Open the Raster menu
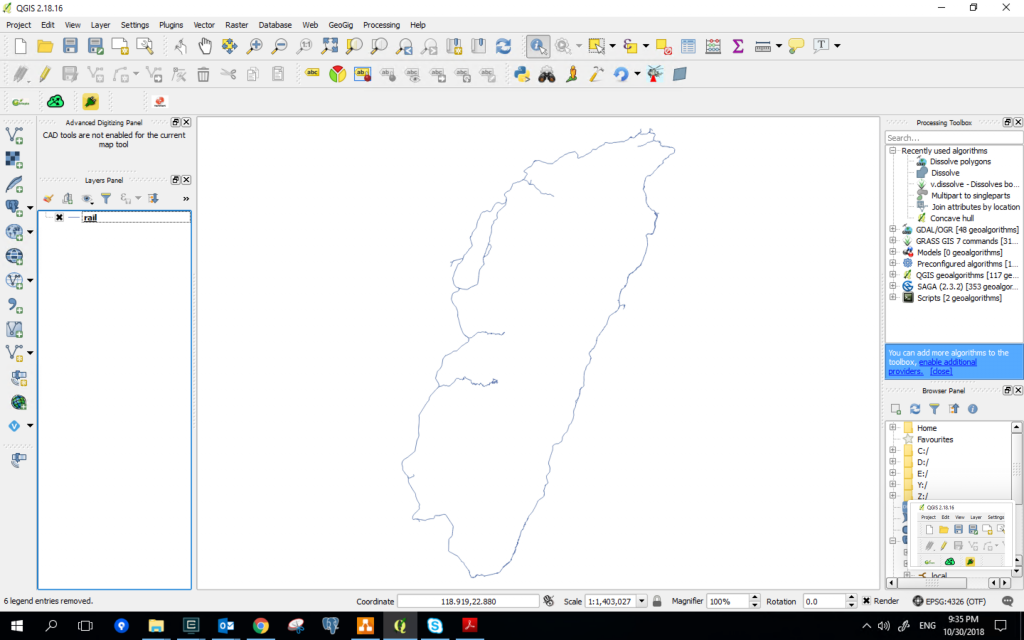The height and width of the screenshot is (640, 1024). click(236, 25)
